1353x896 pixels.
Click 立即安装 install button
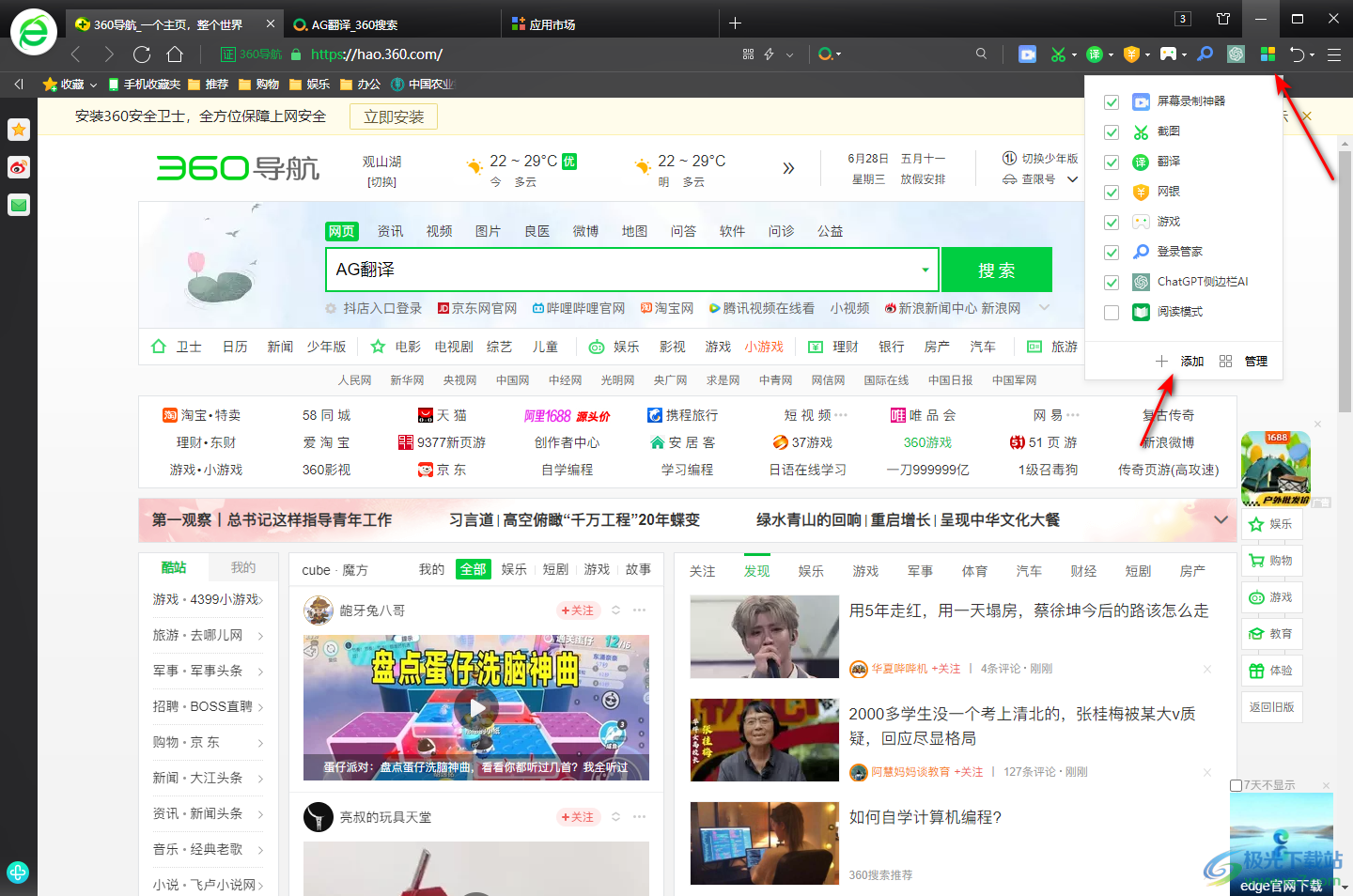point(394,116)
